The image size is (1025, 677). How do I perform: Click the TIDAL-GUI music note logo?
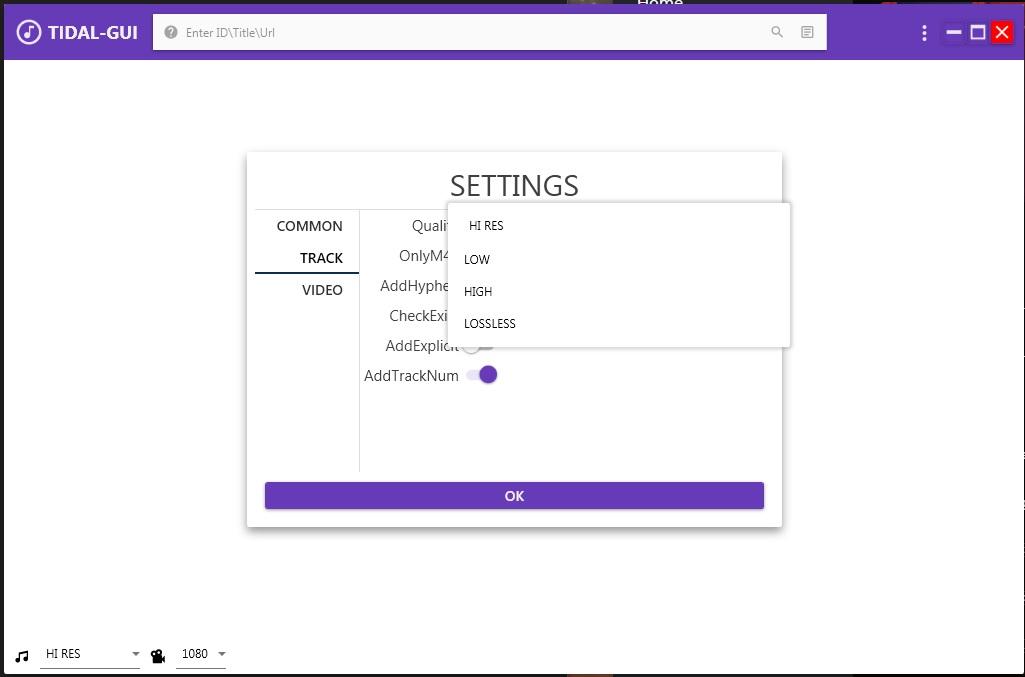(x=29, y=32)
